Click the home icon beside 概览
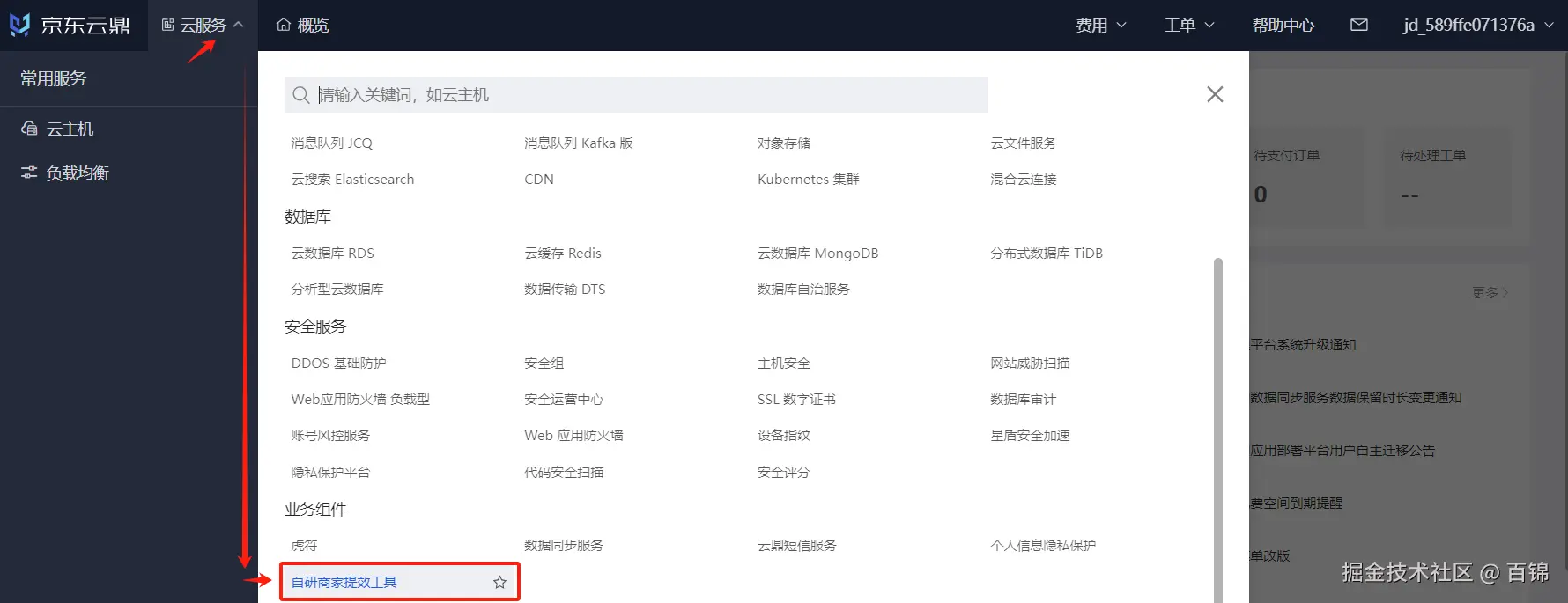1568x603 pixels. 284,25
